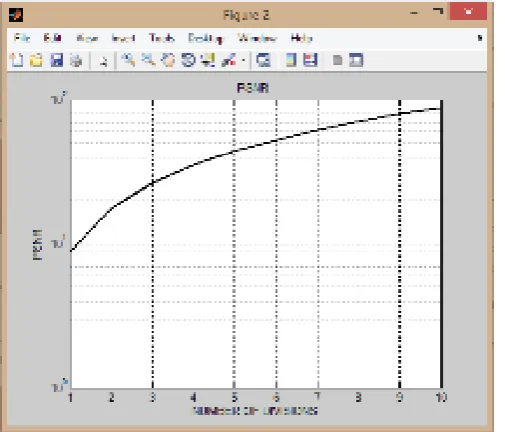
Task: Create a new figure from the toolbar
Action: point(17,60)
